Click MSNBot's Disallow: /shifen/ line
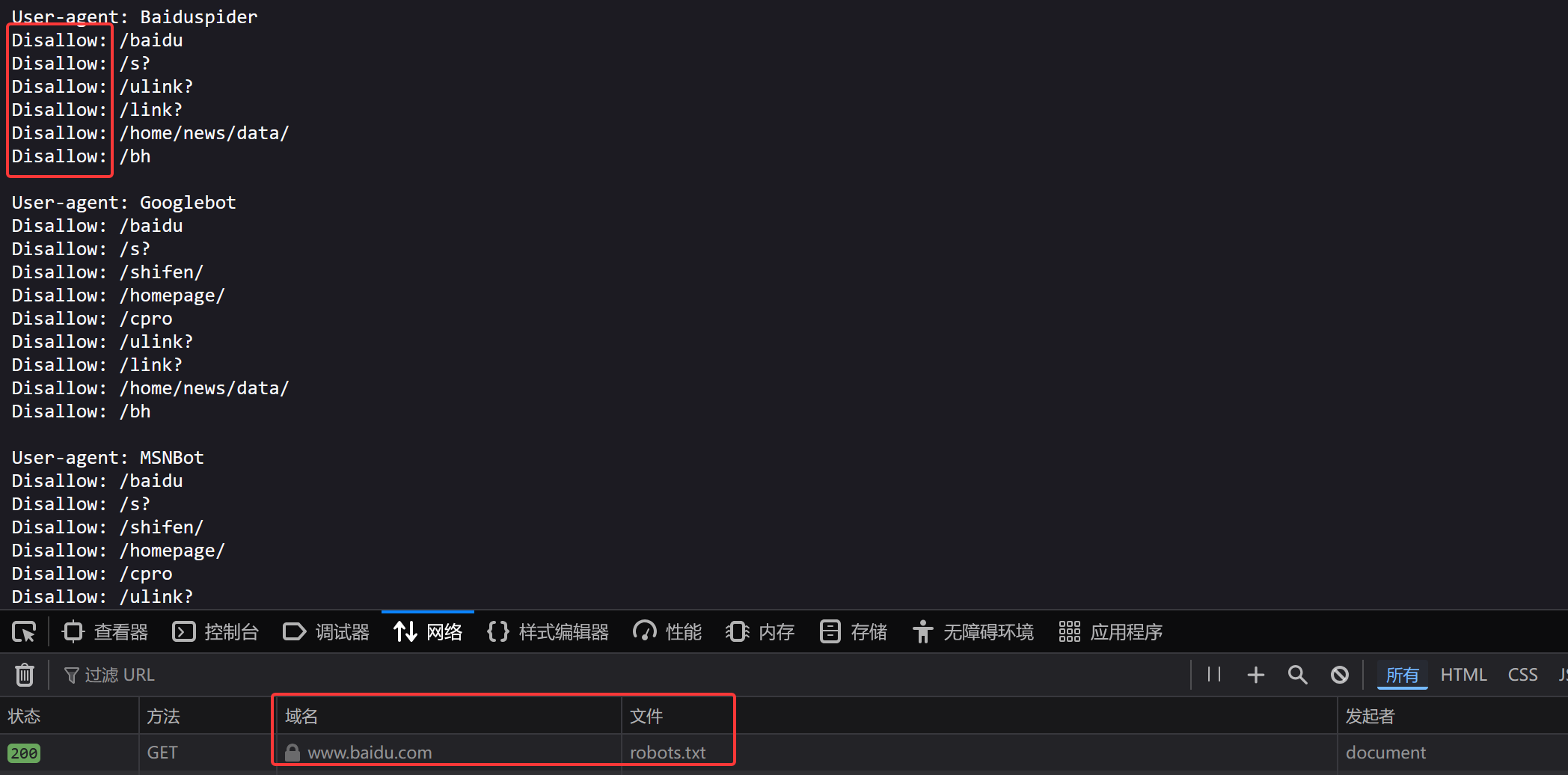The image size is (1568, 775). tap(108, 527)
